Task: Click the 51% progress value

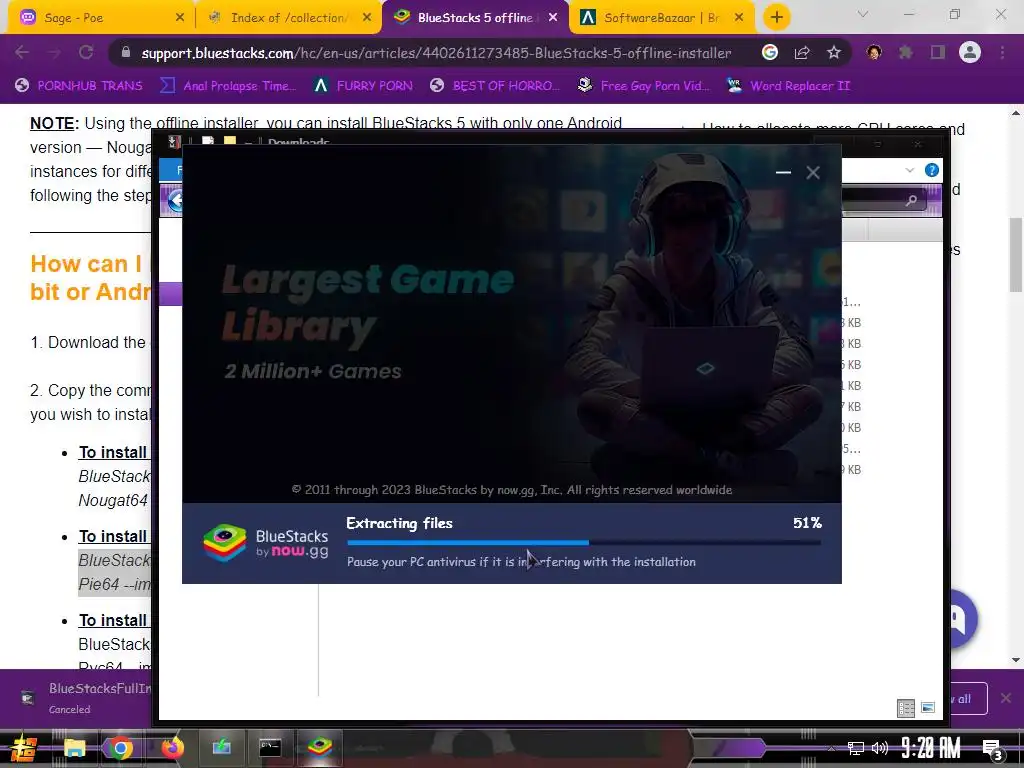Action: pos(807,523)
